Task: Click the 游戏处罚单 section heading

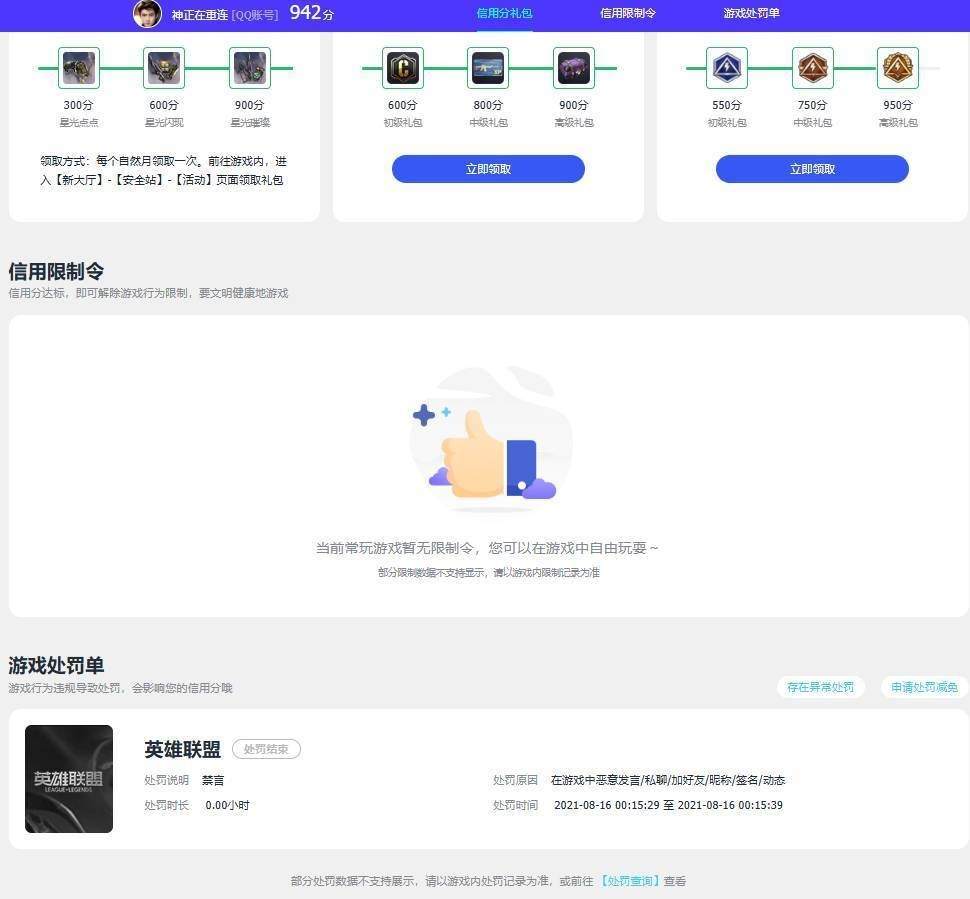Action: [56, 665]
